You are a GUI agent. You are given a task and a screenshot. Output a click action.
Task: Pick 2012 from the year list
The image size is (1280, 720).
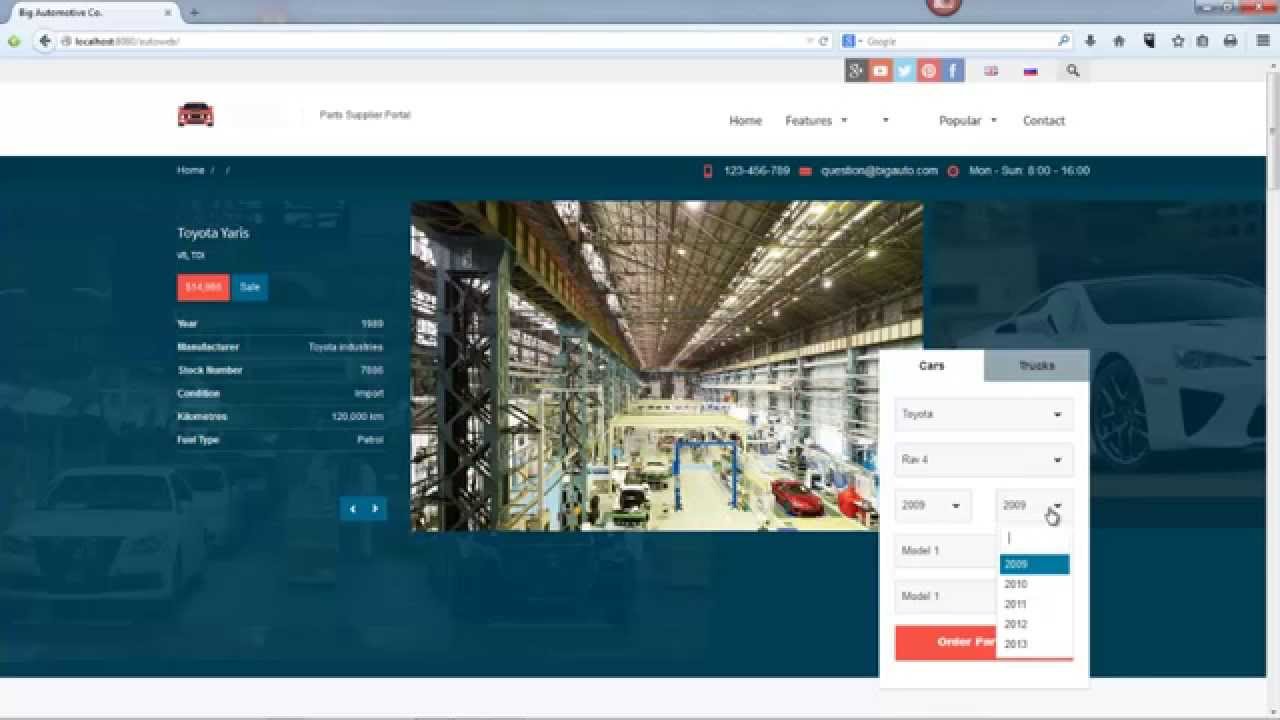pos(1035,624)
